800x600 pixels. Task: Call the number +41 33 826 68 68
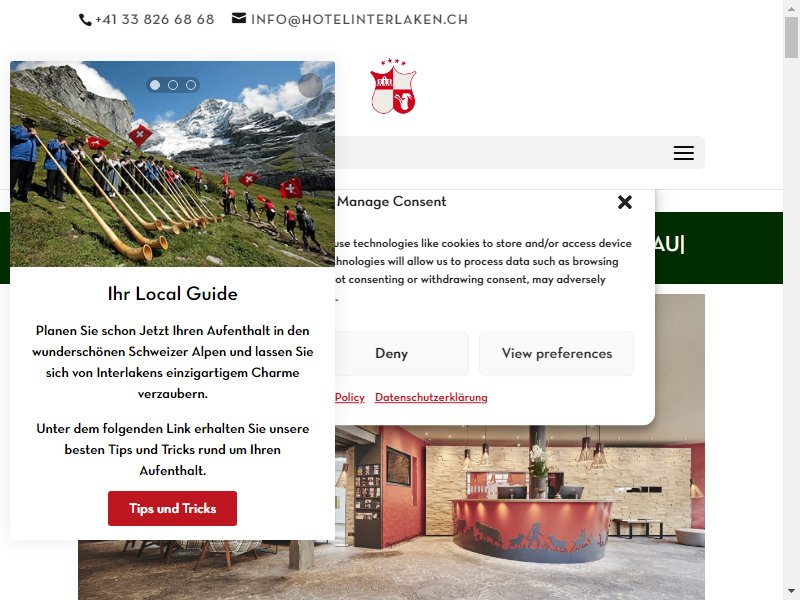[155, 19]
